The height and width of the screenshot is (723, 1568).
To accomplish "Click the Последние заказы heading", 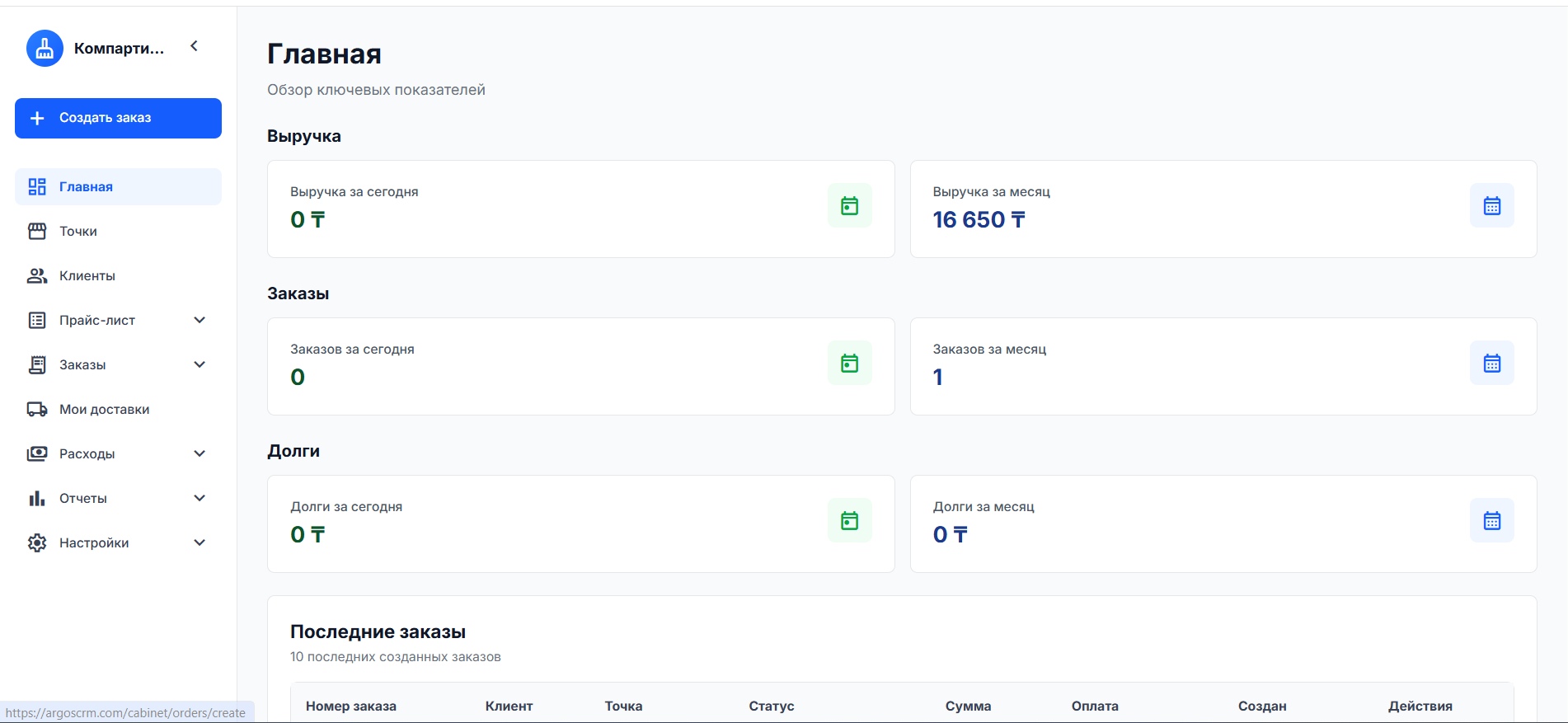I will (378, 632).
